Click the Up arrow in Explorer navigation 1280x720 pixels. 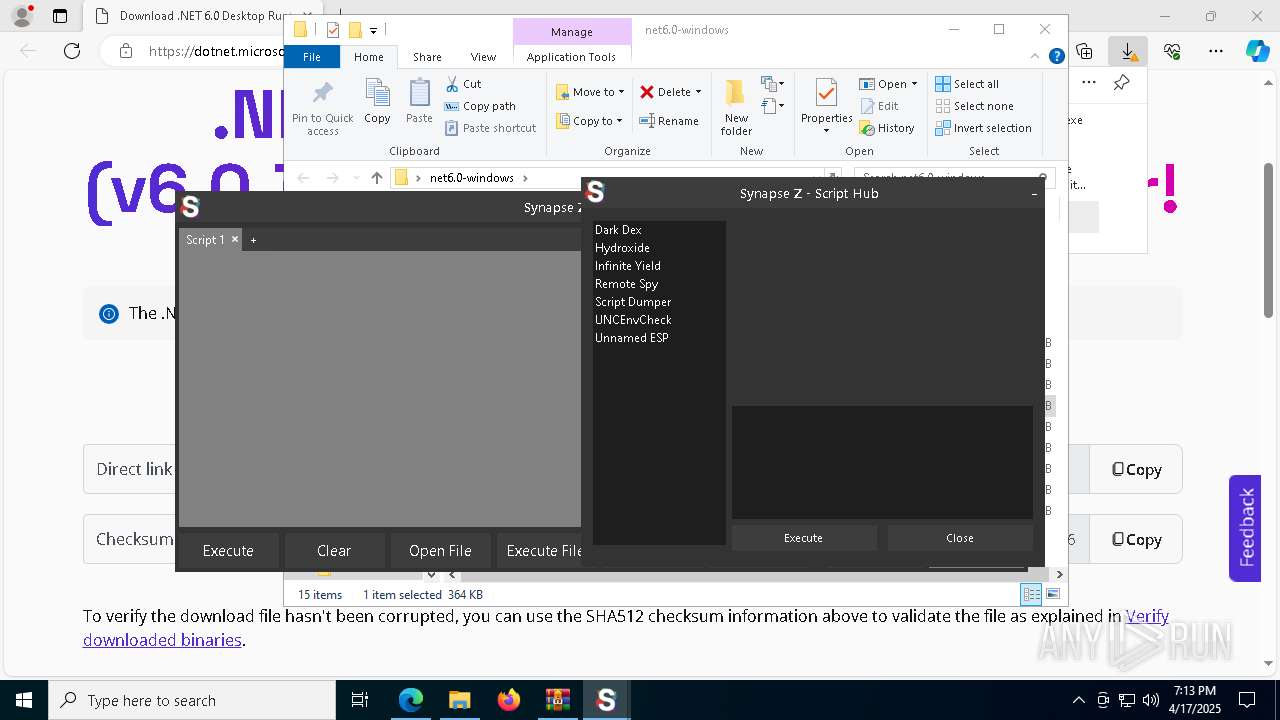(376, 178)
